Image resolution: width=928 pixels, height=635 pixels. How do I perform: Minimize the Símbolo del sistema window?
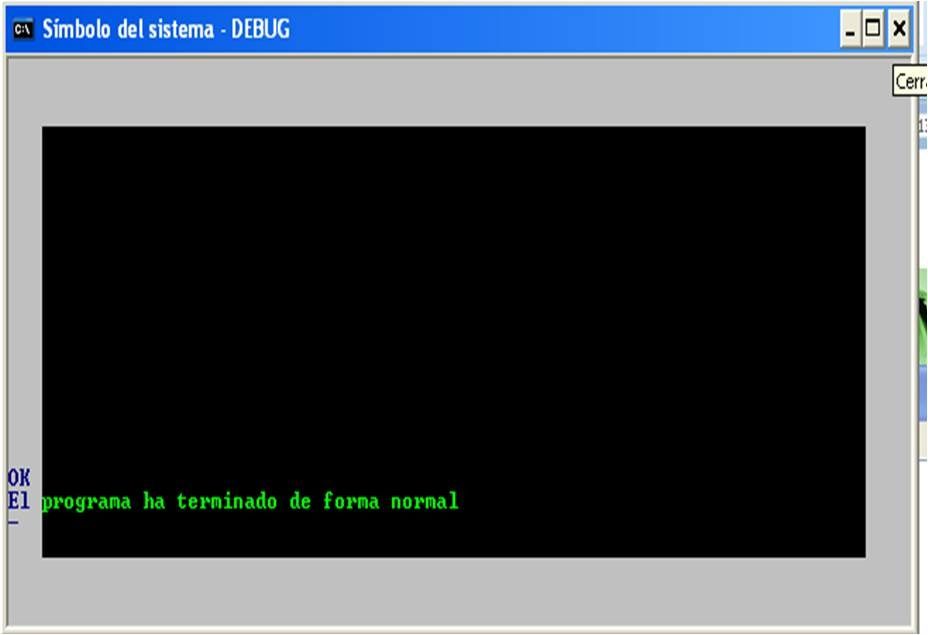[x=850, y=29]
